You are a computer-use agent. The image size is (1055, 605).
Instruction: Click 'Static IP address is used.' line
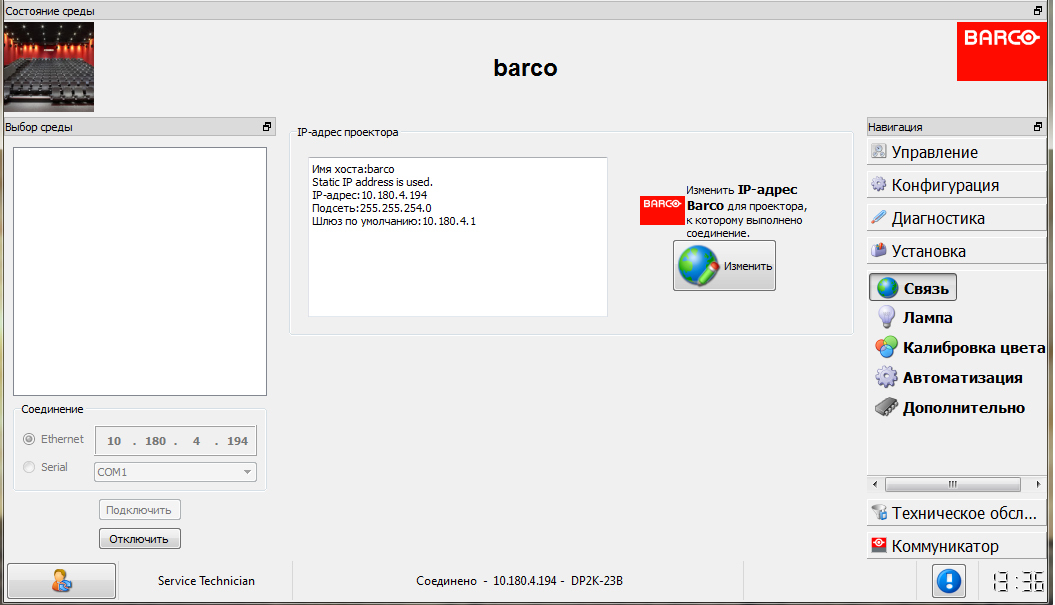(x=372, y=182)
